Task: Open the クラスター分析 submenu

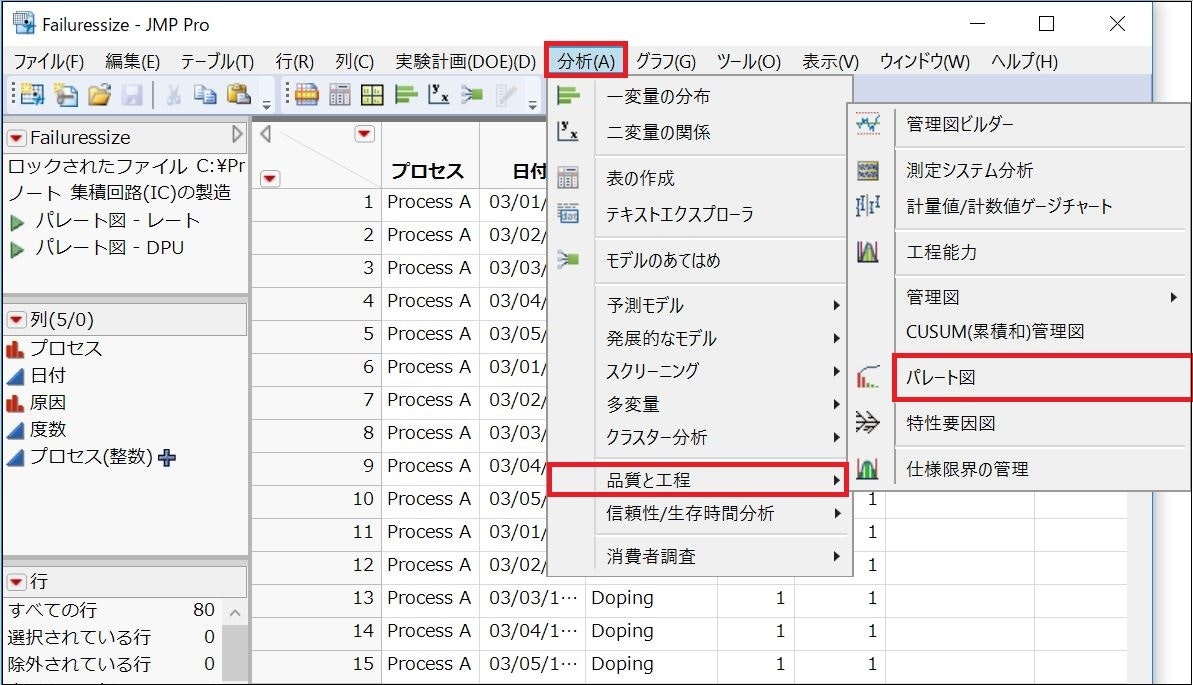Action: pyautogui.click(x=721, y=437)
